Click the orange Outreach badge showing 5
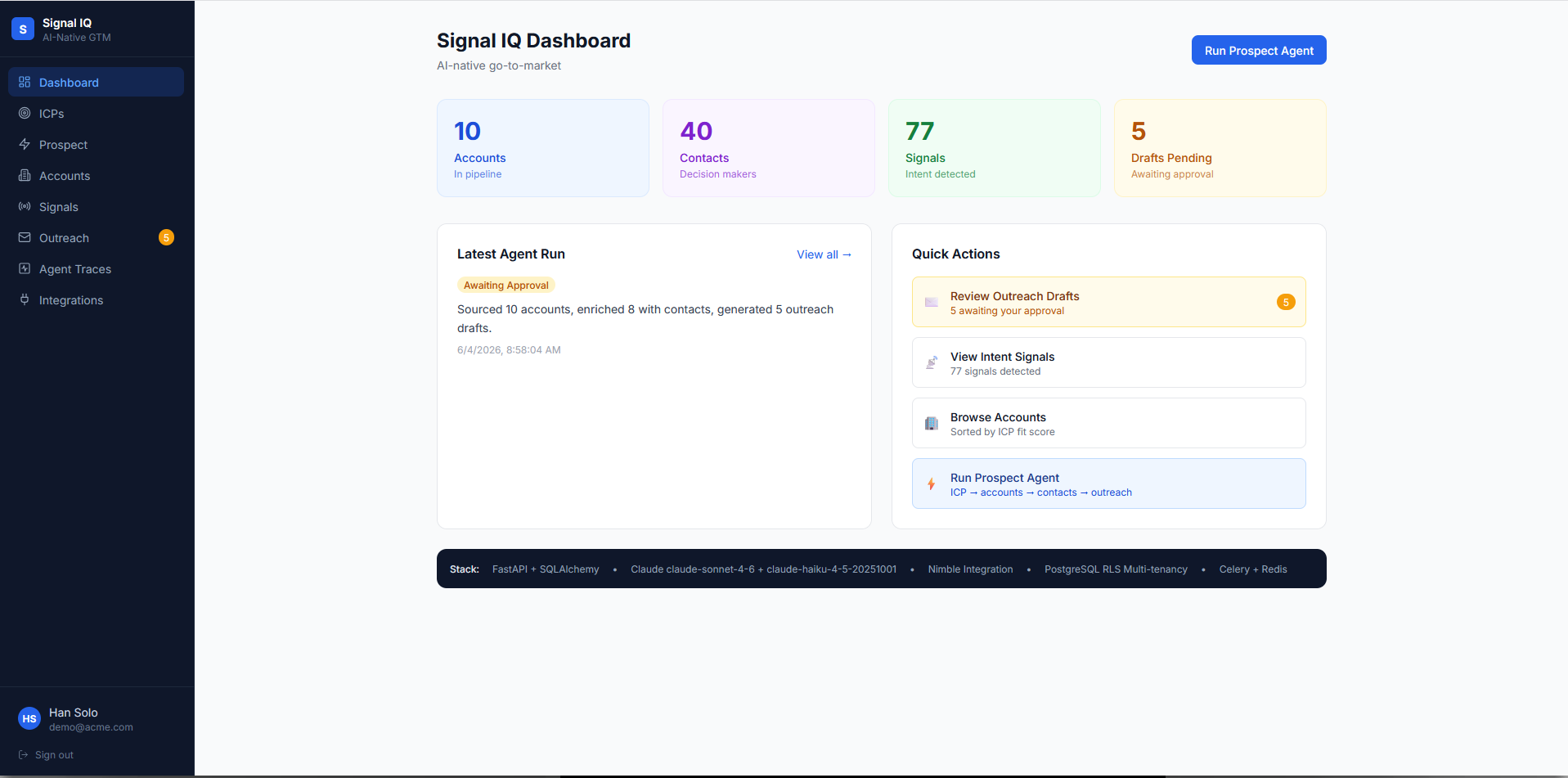Screen dimensions: 1568x778 tap(166, 237)
